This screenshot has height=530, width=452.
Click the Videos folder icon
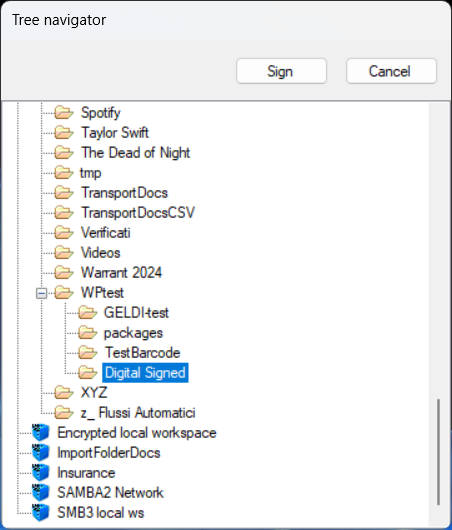64,252
